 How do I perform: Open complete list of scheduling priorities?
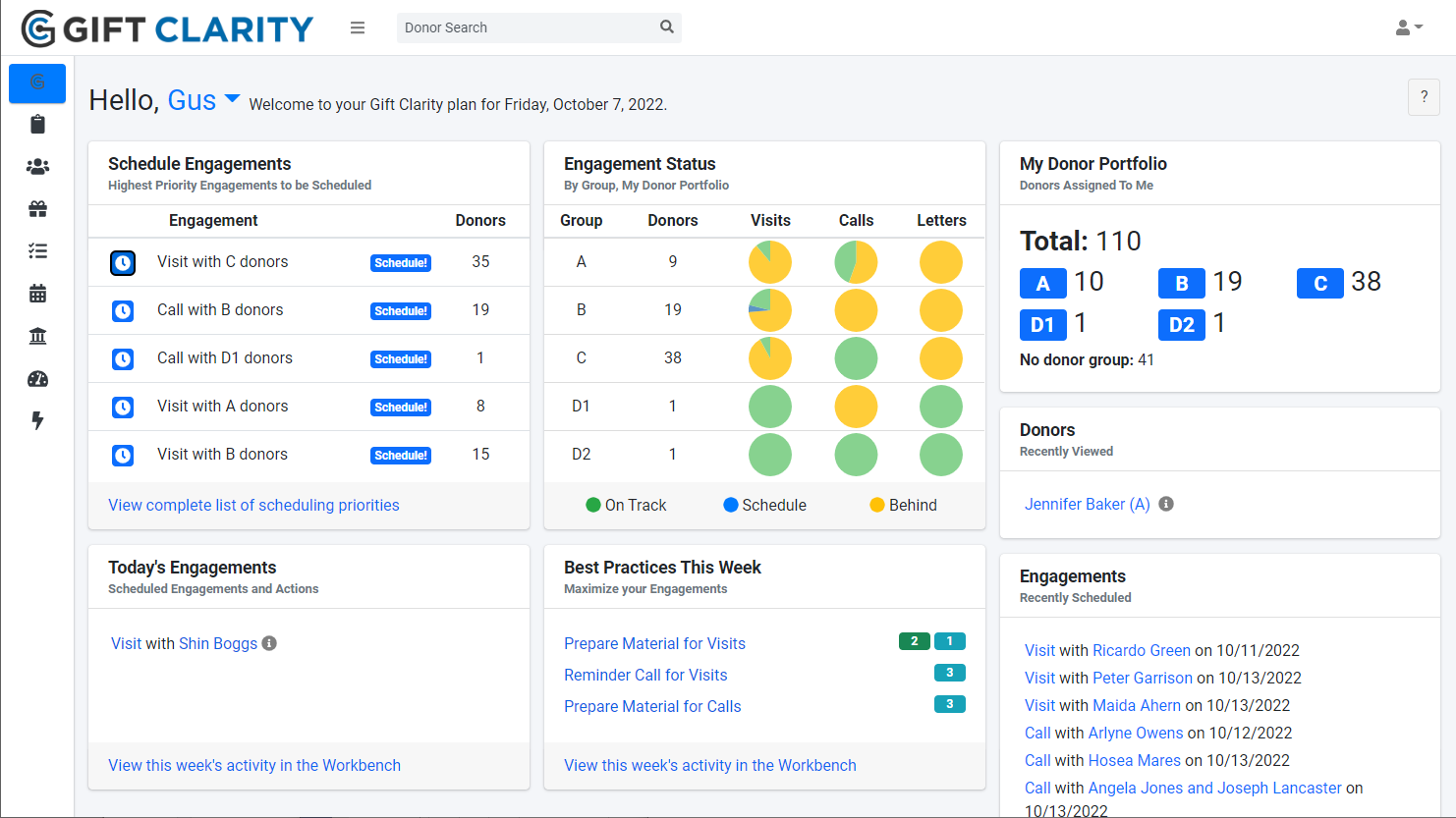(253, 505)
